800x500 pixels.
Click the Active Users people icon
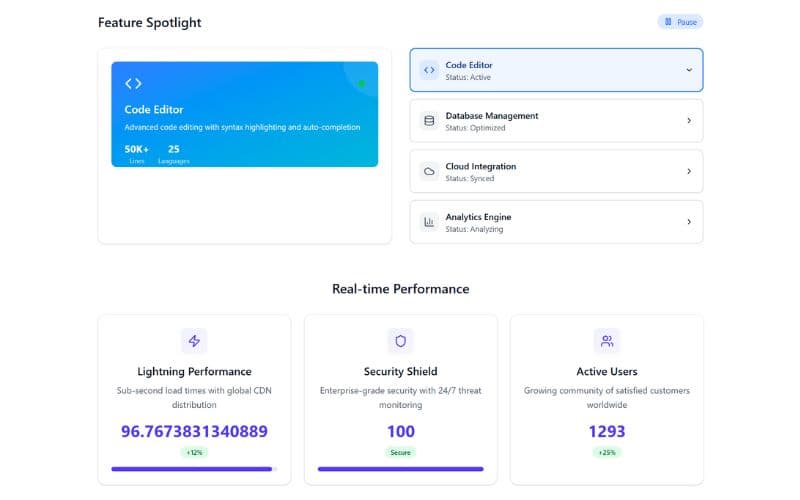click(606, 341)
